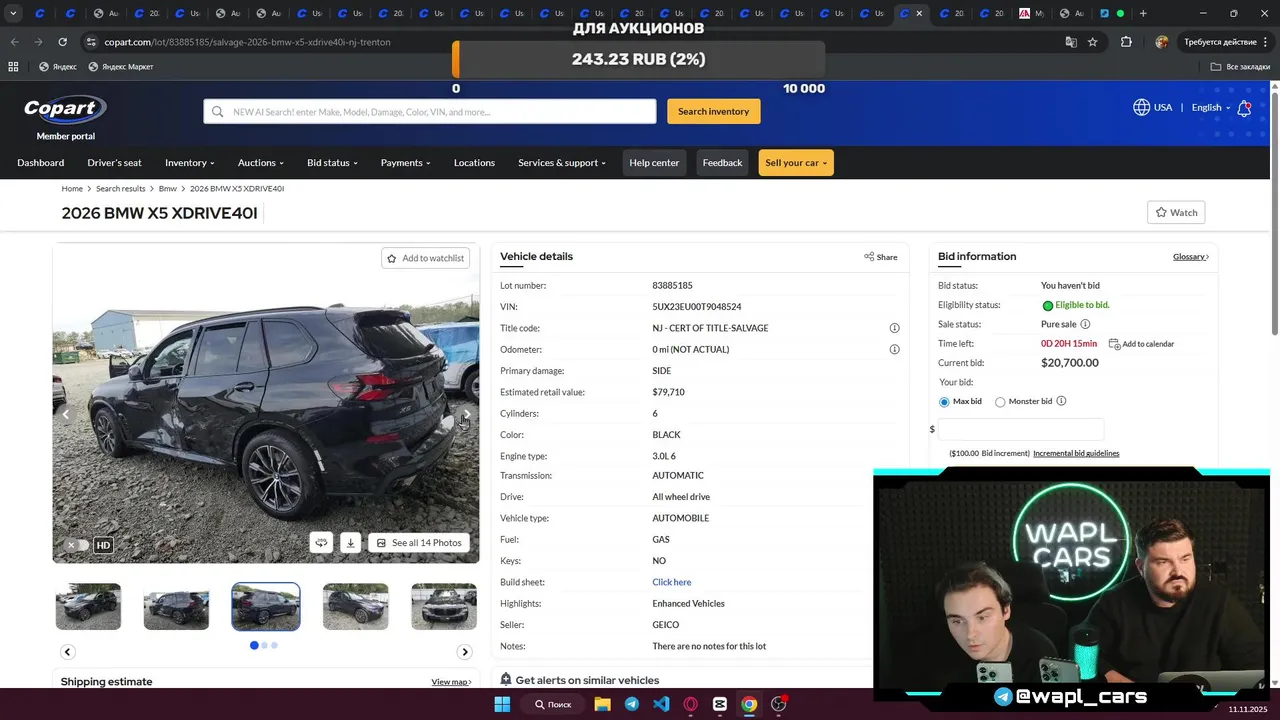Open browser tab search dropdown
The width and height of the screenshot is (1280, 720).
click(13, 14)
